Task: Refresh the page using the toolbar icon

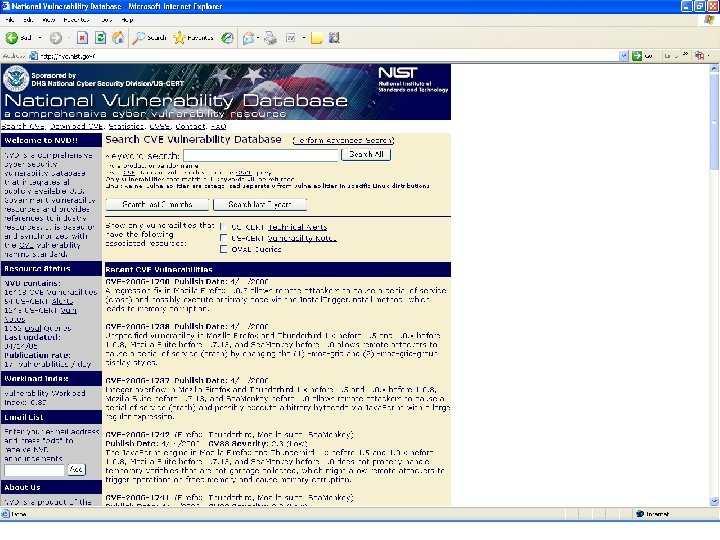Action: click(x=100, y=38)
